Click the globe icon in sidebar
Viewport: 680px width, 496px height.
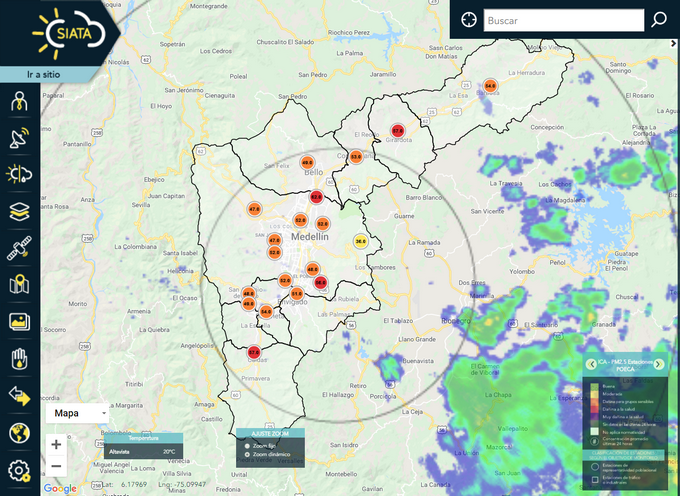(x=19, y=433)
